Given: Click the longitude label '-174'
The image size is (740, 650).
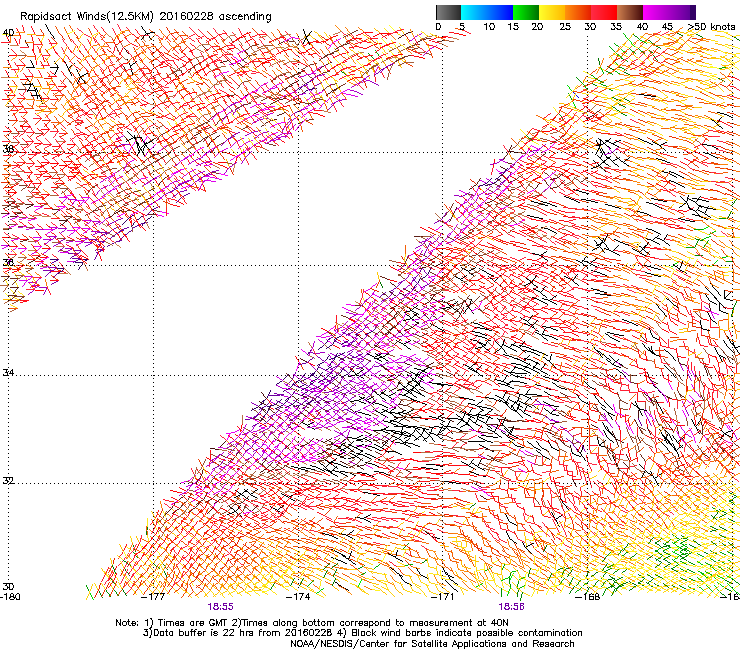Looking at the screenshot, I should 298,597.
